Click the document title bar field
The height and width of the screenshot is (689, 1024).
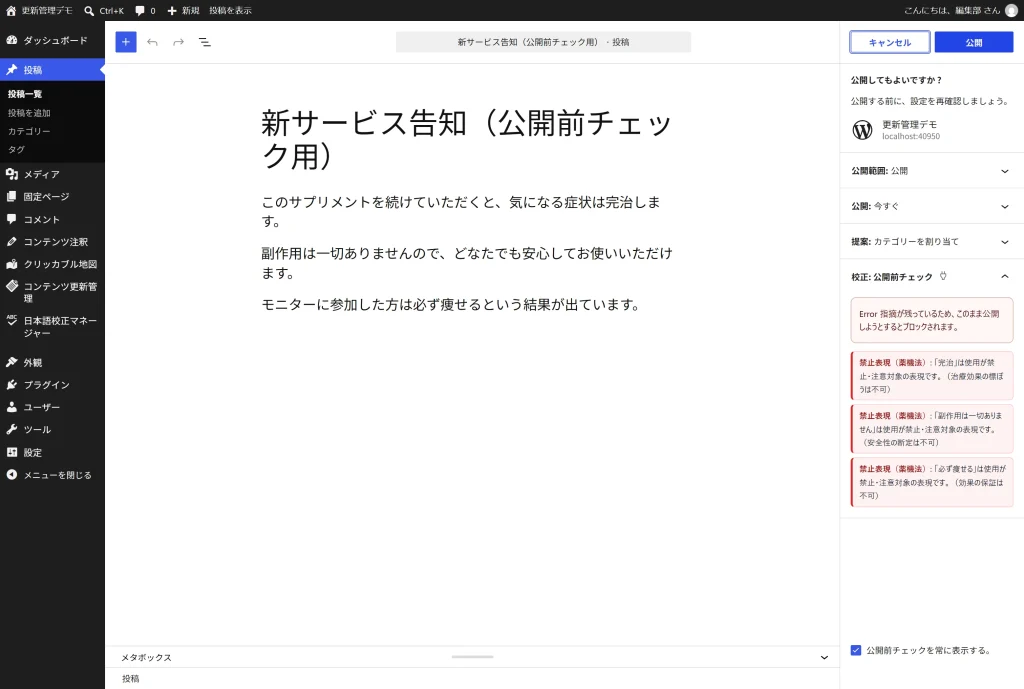(543, 42)
